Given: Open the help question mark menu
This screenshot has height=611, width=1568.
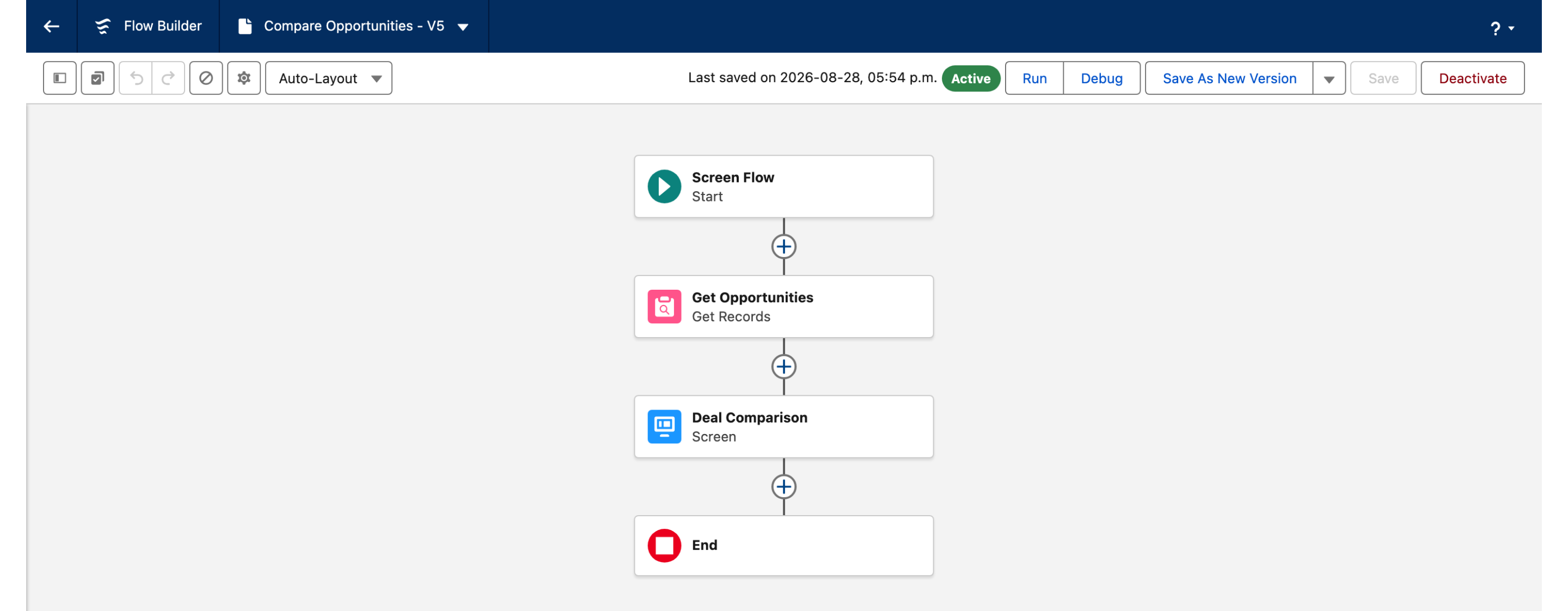Looking at the screenshot, I should 1502,28.
